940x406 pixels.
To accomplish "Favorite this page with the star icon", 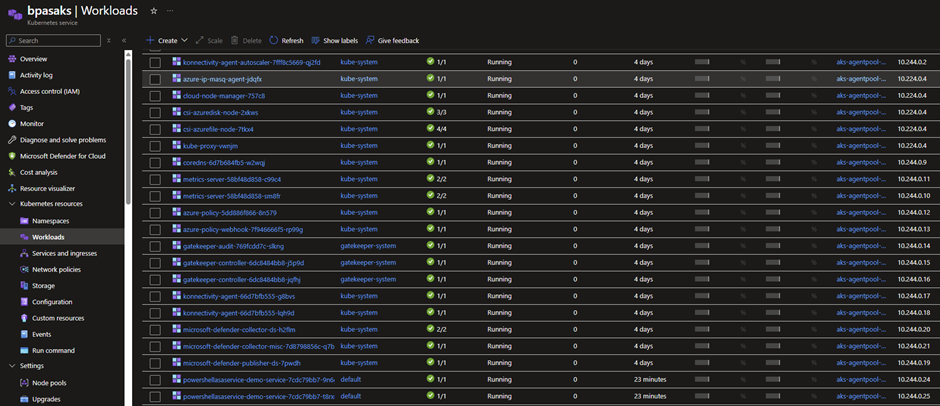I will pyautogui.click(x=153, y=10).
